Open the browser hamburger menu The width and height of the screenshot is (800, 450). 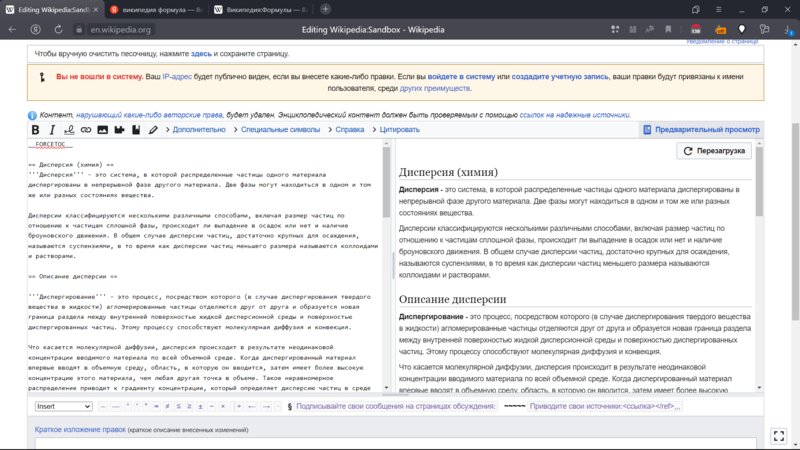(718, 10)
